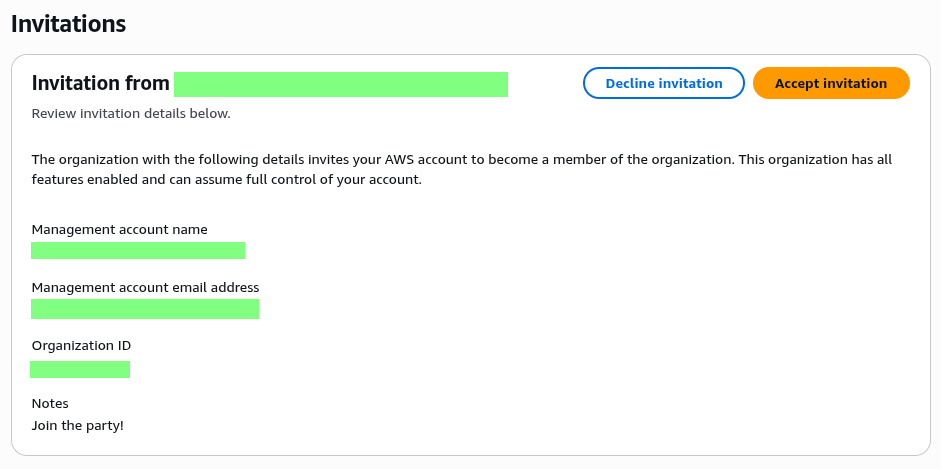Click the 'Management account name' label
Image resolution: width=941 pixels, height=469 pixels.
119,229
